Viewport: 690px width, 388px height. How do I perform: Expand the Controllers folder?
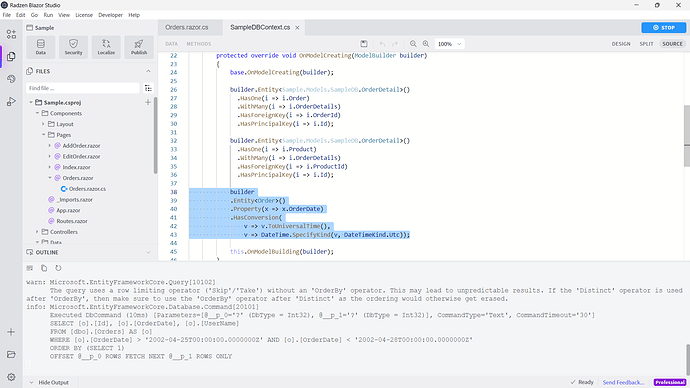click(x=37, y=232)
